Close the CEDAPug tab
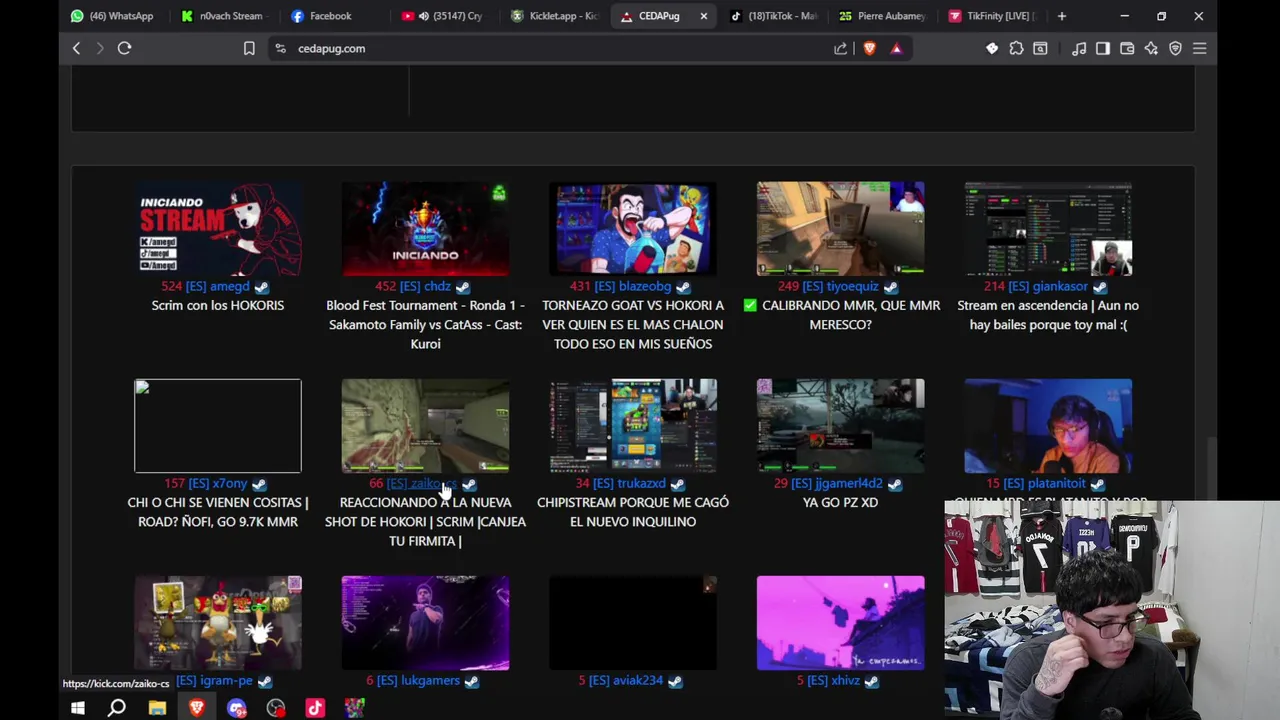The image size is (1280, 720). tap(703, 16)
